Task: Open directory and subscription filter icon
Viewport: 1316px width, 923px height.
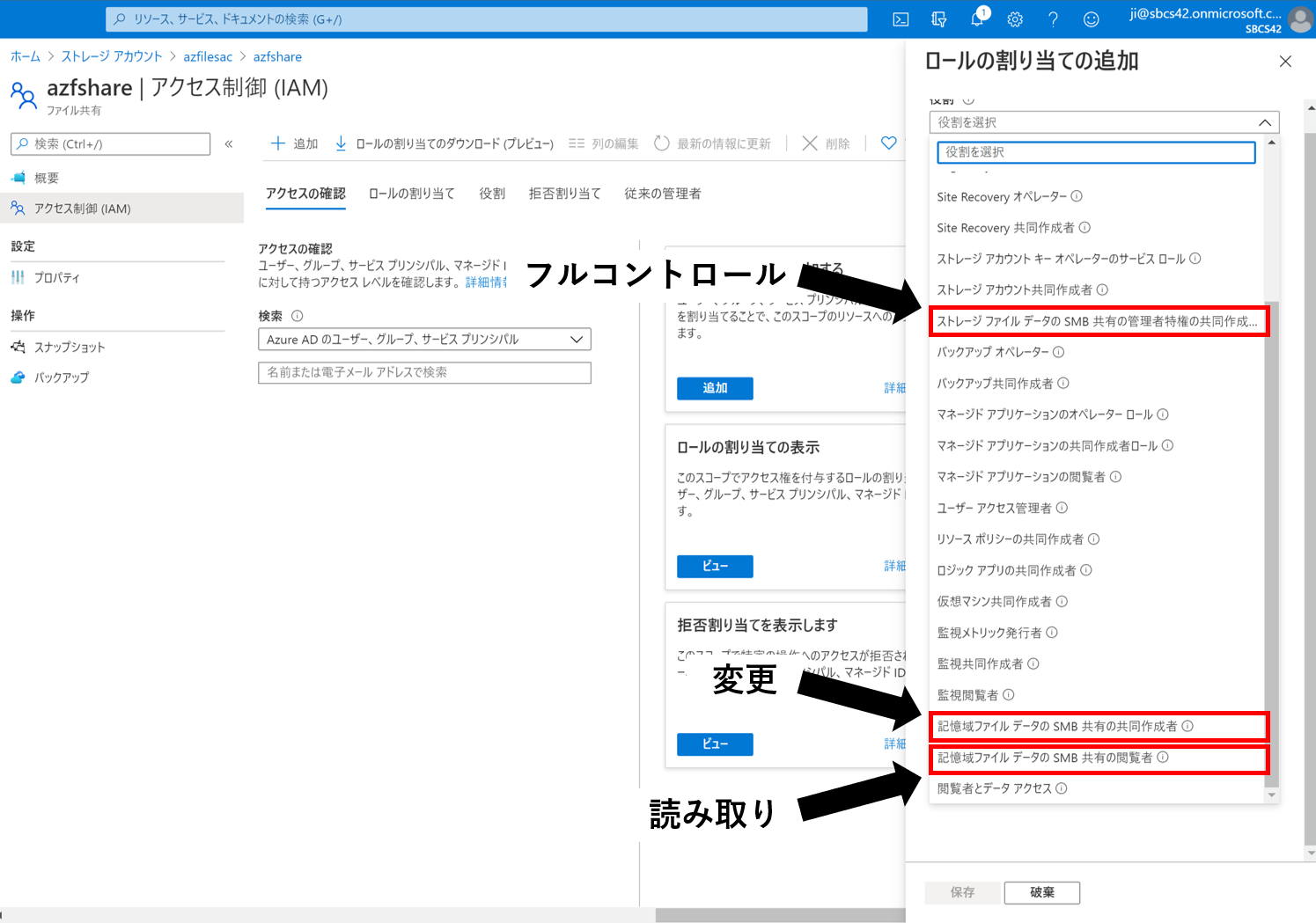Action: click(939, 19)
